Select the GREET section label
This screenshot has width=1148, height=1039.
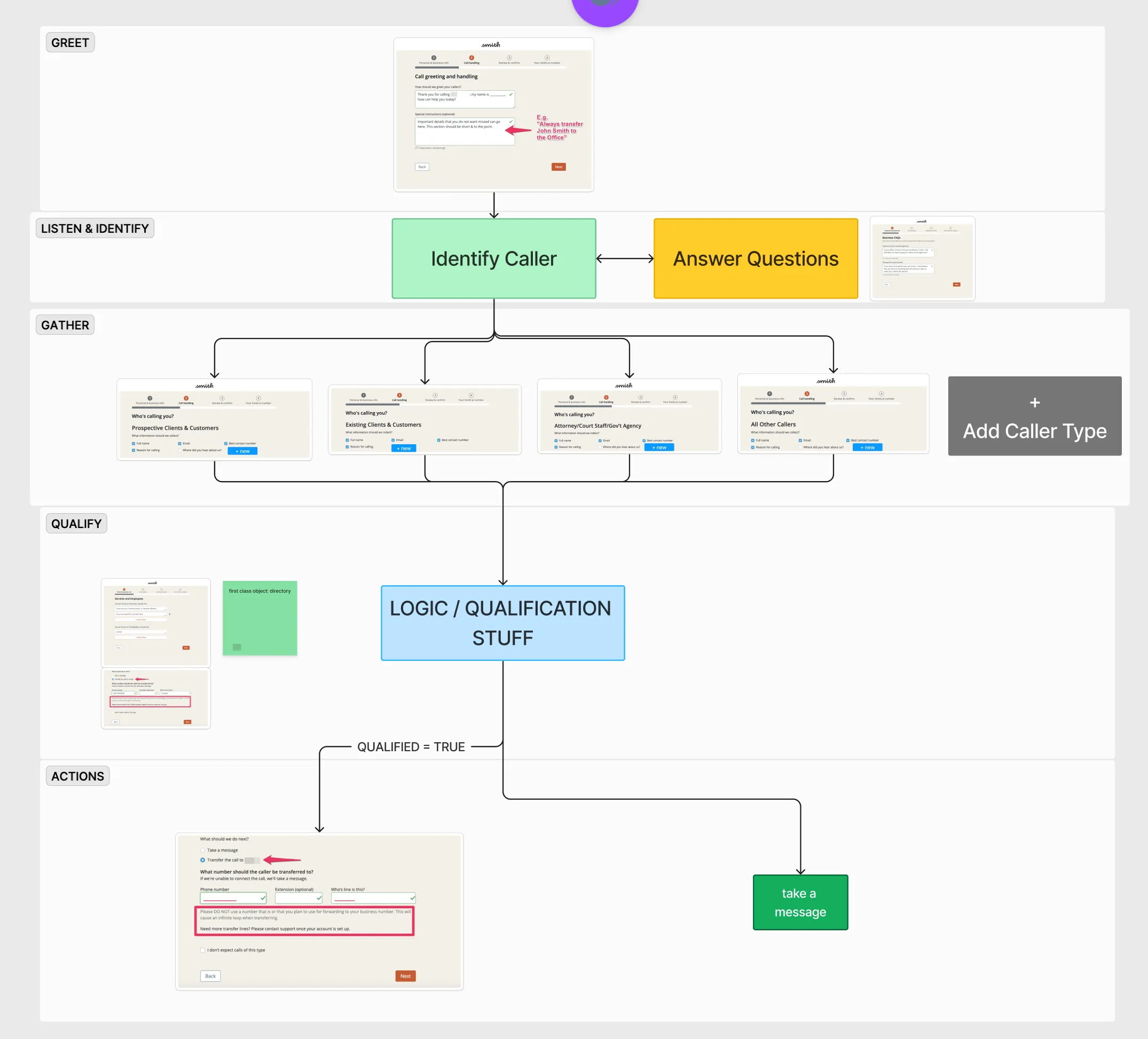(70, 43)
